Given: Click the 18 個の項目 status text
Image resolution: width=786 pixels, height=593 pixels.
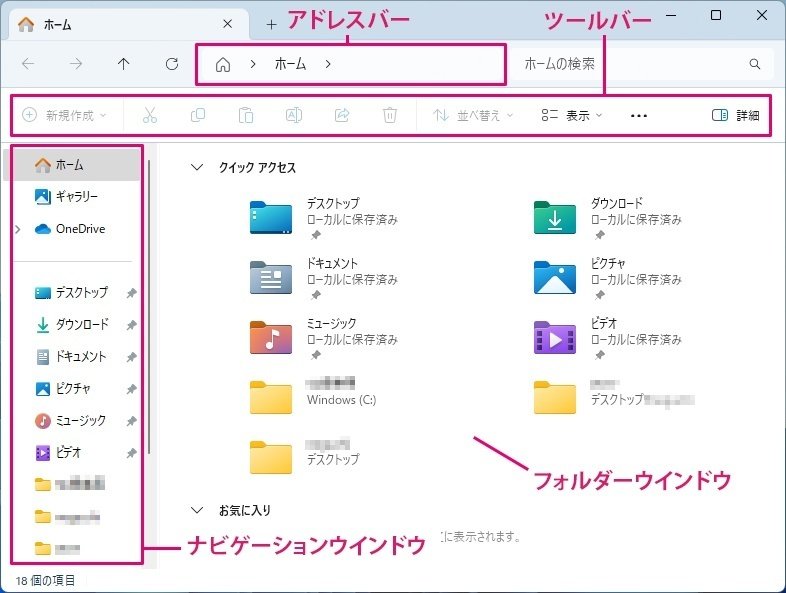Looking at the screenshot, I should click(x=45, y=580).
